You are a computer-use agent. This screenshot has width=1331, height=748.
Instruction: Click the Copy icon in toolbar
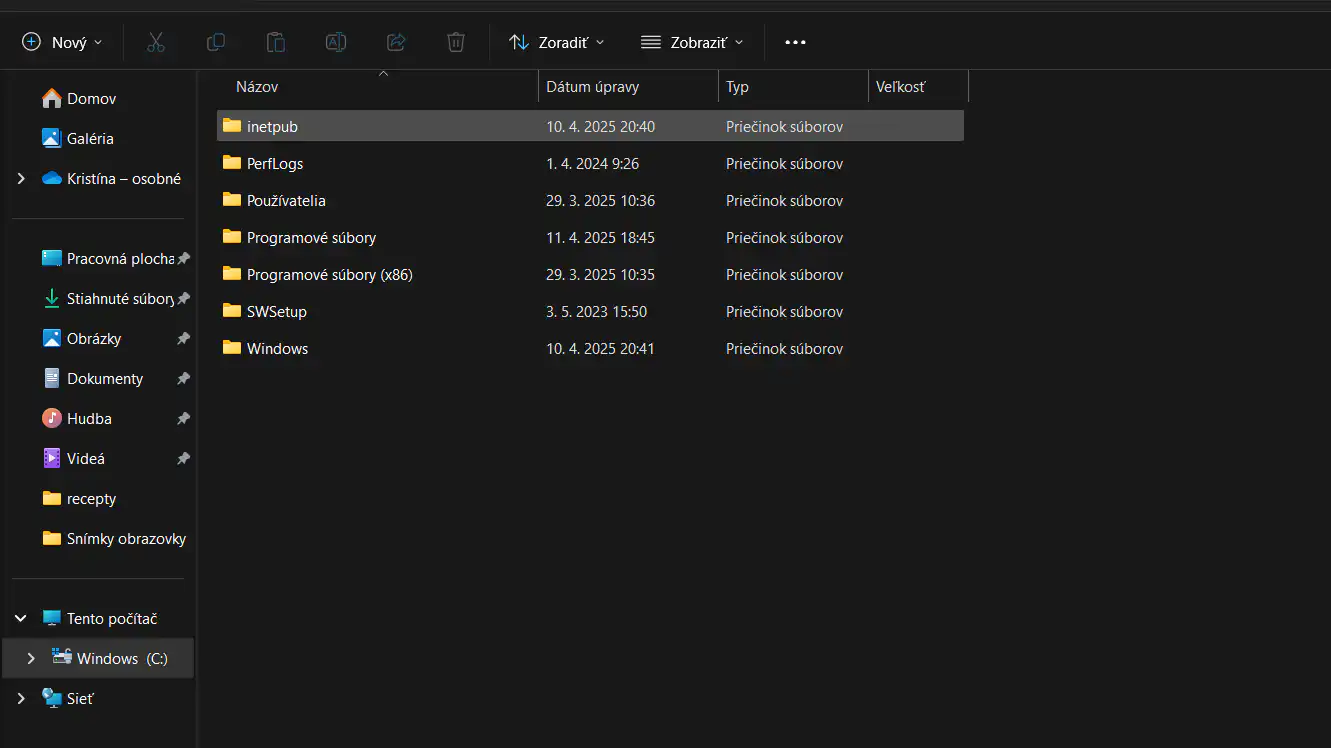coord(215,42)
